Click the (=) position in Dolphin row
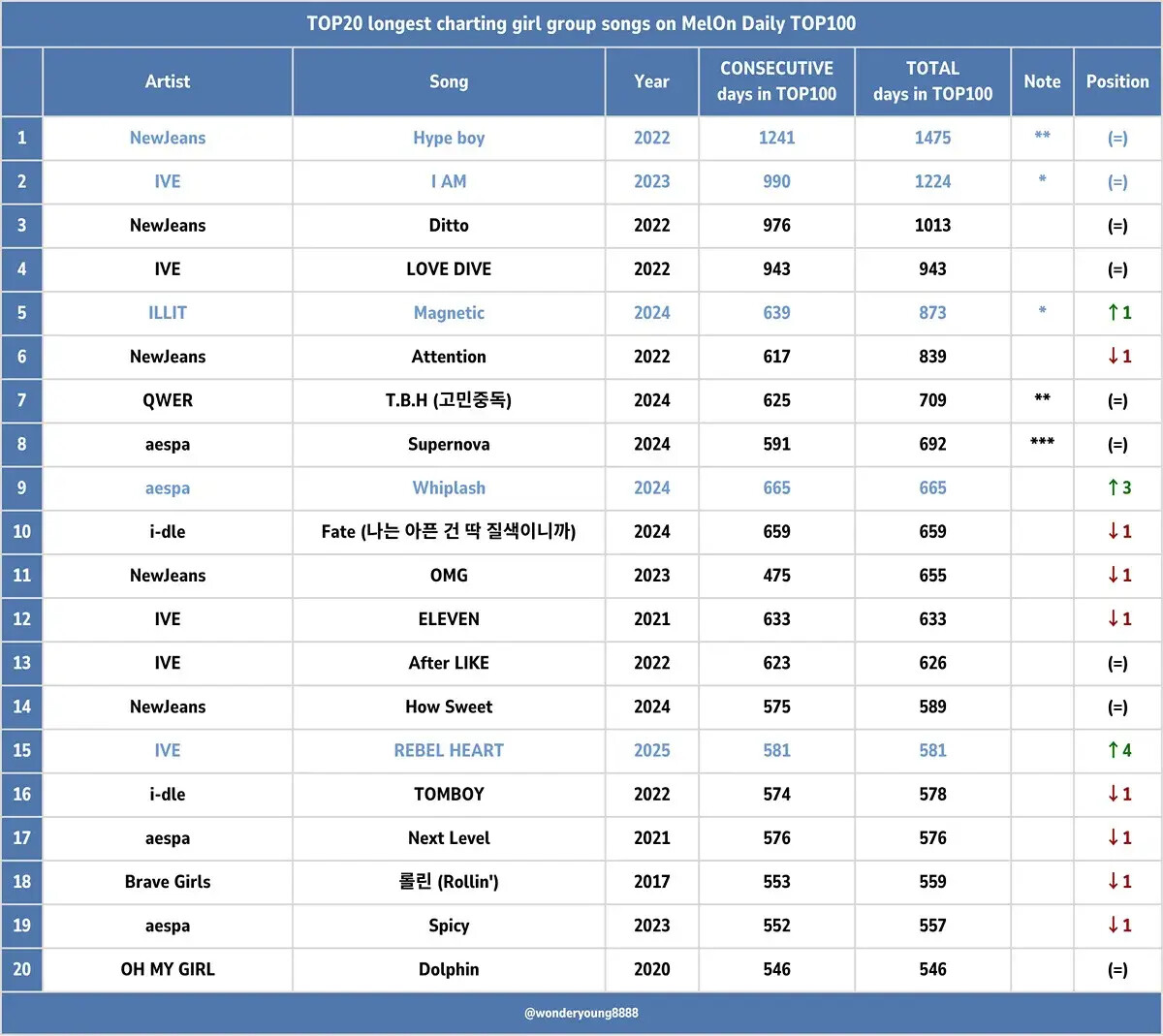This screenshot has width=1163, height=1036. (1117, 969)
